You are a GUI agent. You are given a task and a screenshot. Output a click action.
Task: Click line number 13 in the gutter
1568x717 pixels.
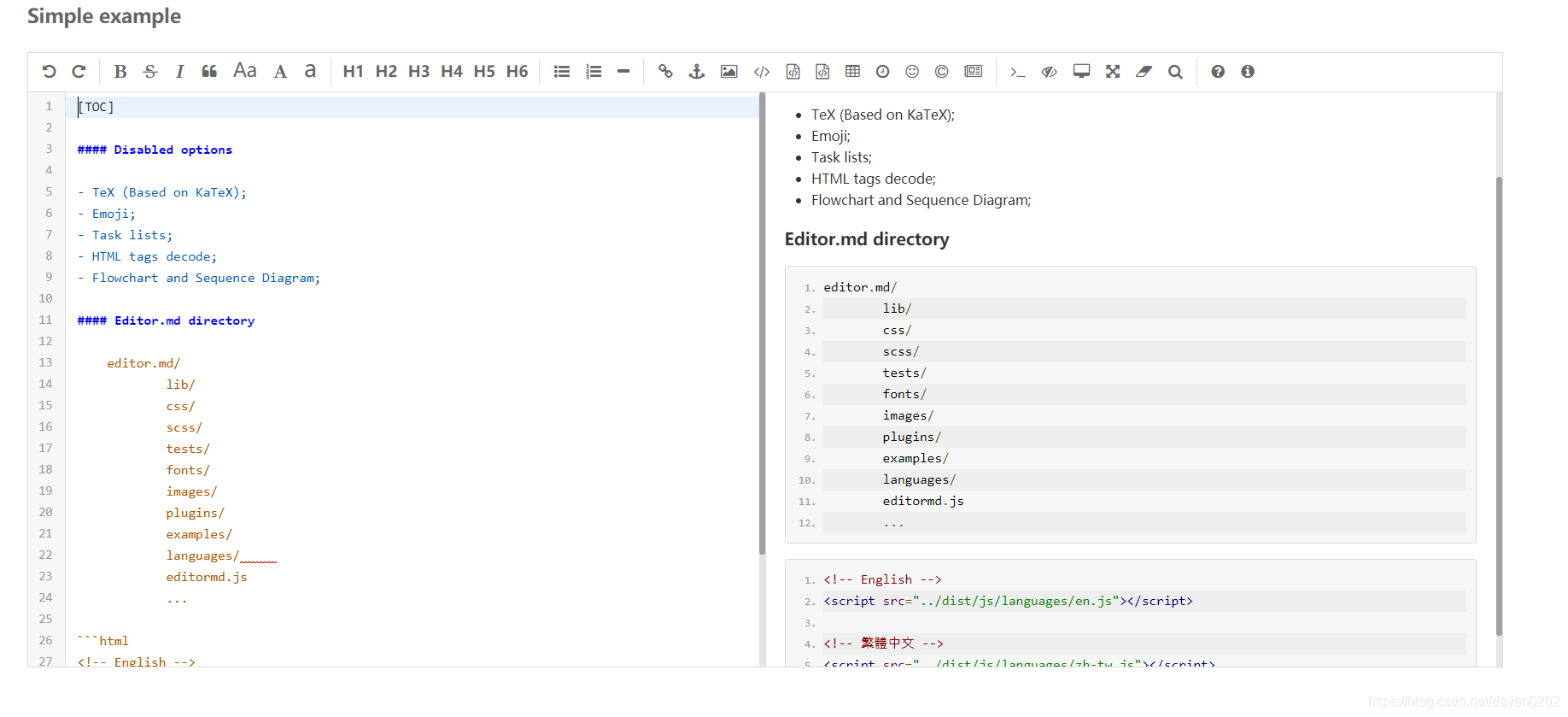[45, 362]
